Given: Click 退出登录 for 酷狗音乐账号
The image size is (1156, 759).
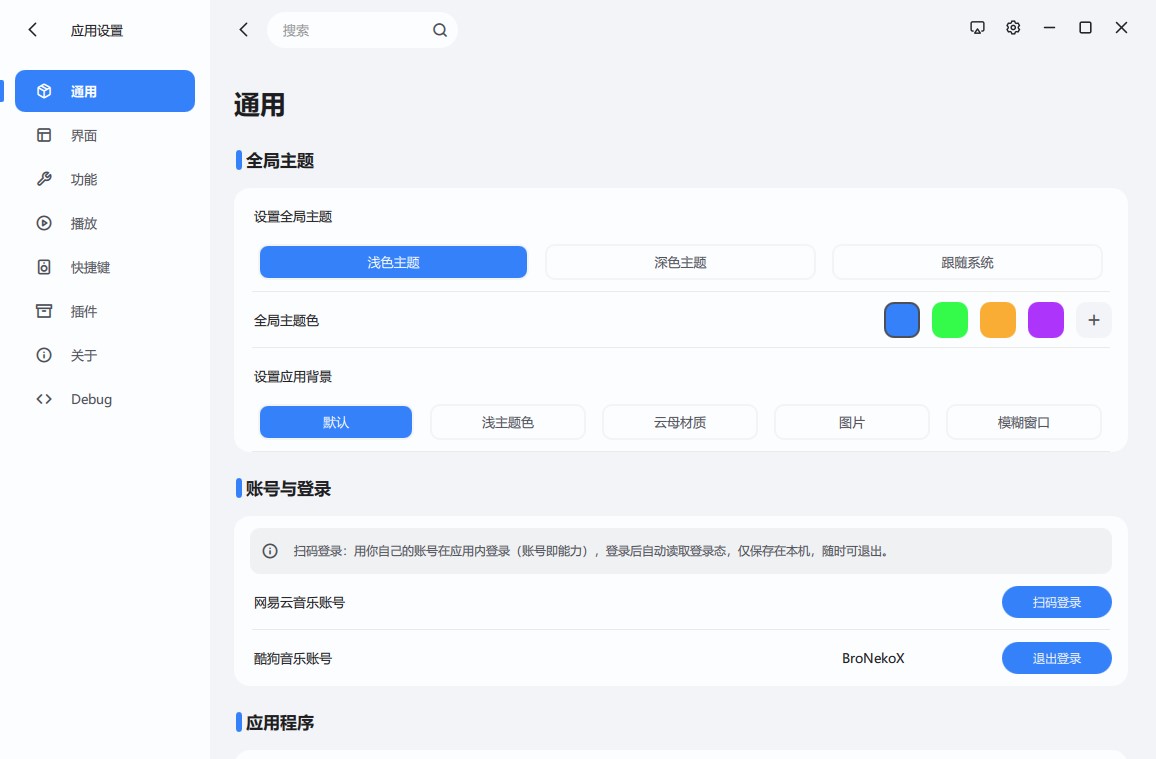Looking at the screenshot, I should 1056,658.
